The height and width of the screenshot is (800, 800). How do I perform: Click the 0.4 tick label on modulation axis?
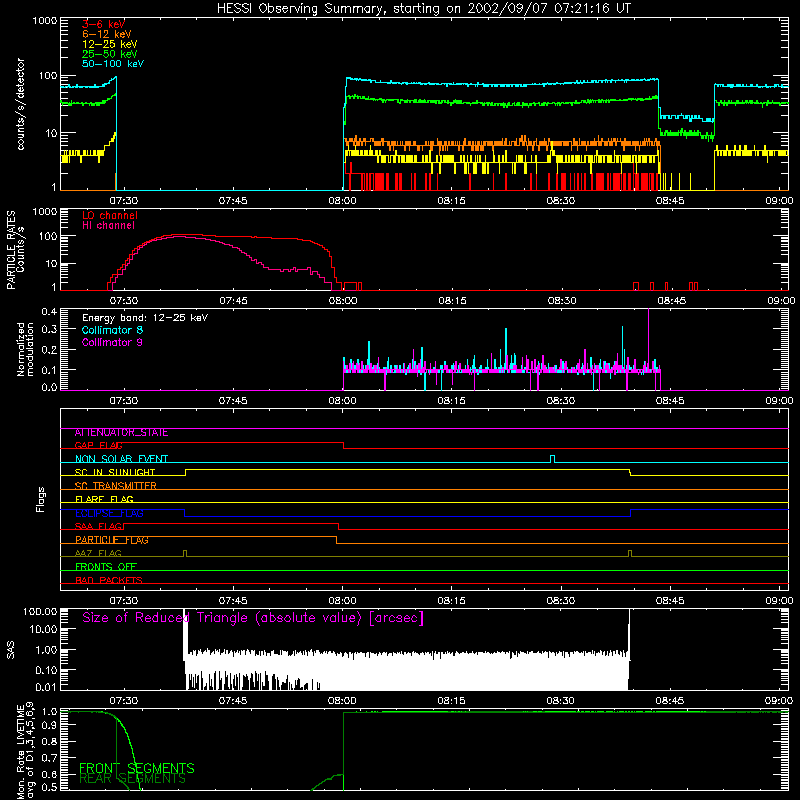(x=49, y=312)
